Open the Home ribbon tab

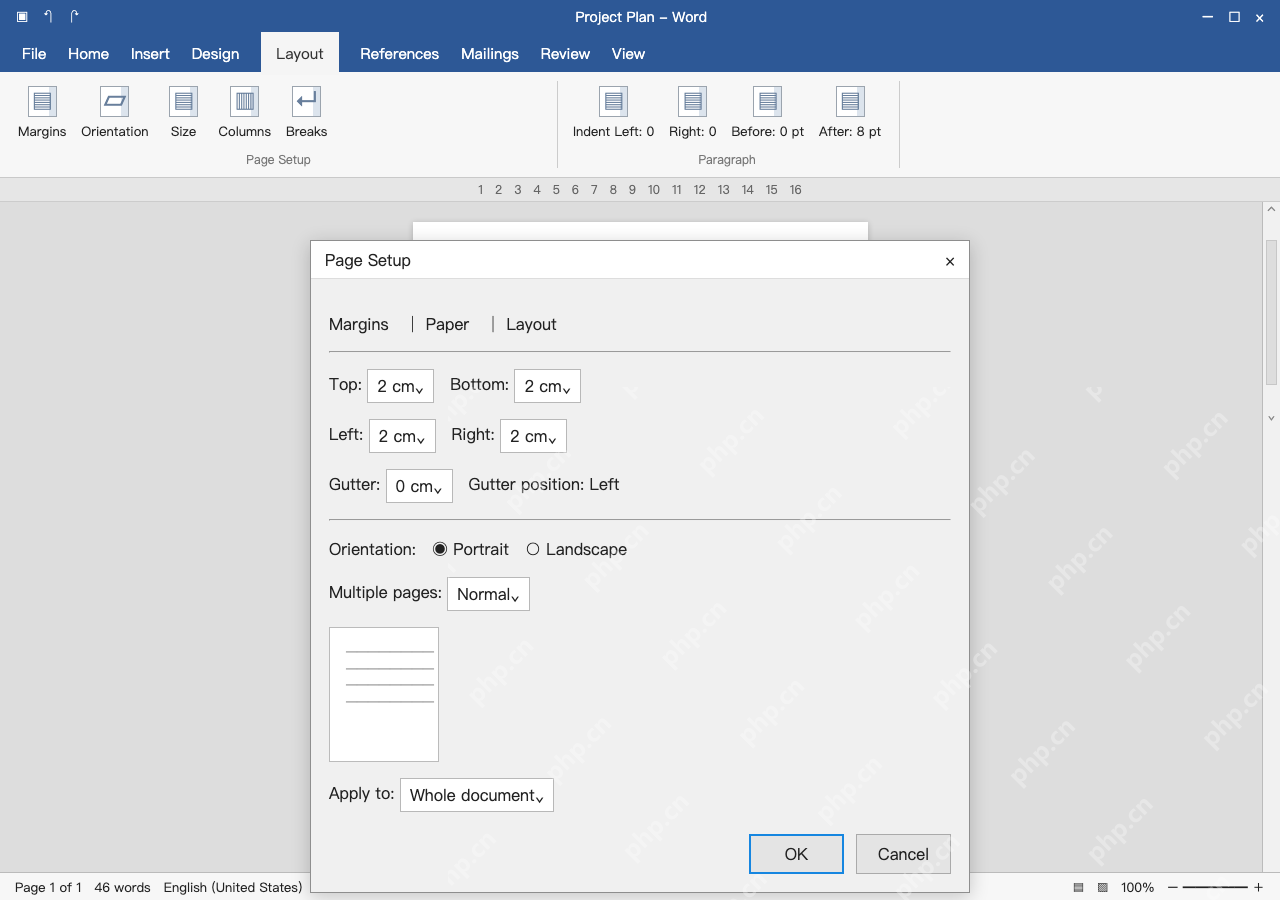point(88,54)
